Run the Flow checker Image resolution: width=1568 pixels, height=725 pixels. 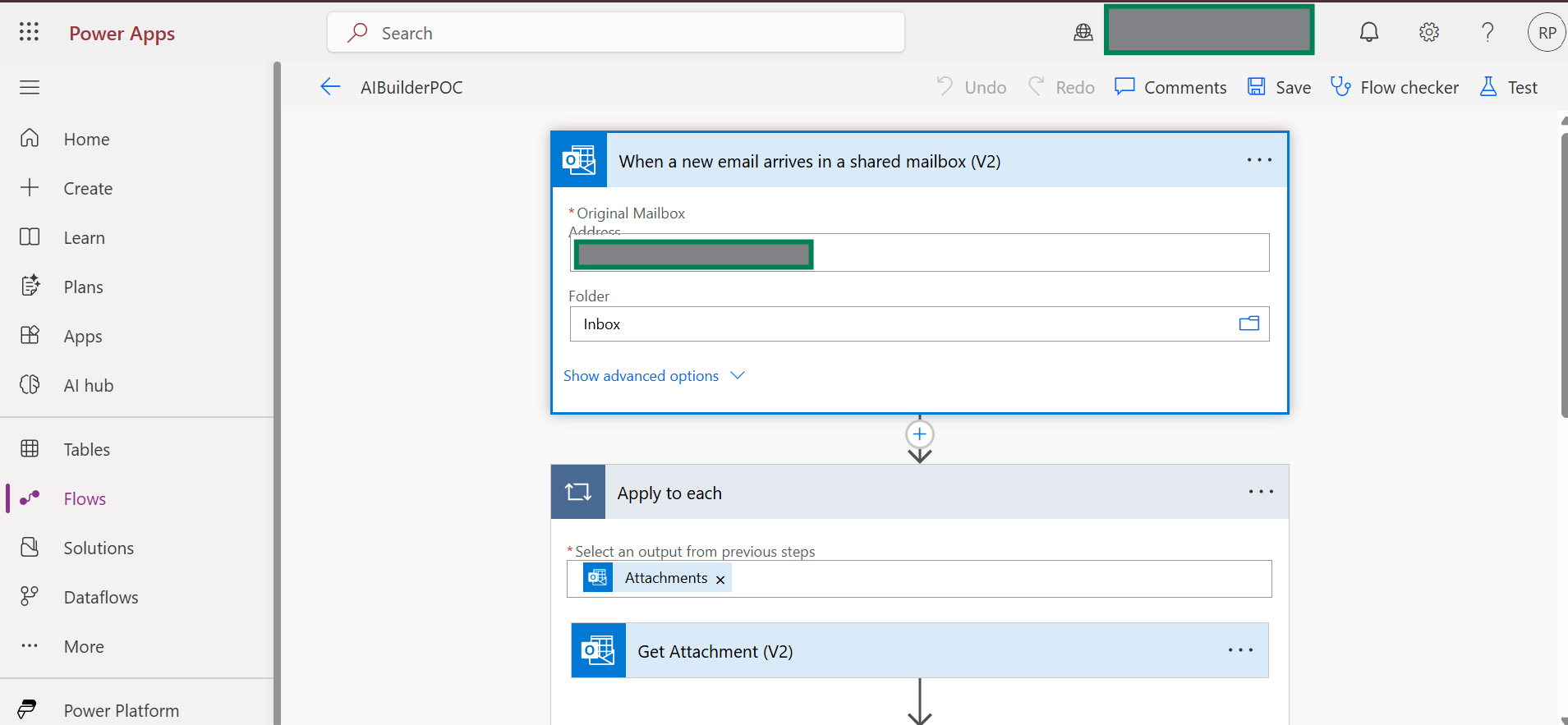(1395, 87)
